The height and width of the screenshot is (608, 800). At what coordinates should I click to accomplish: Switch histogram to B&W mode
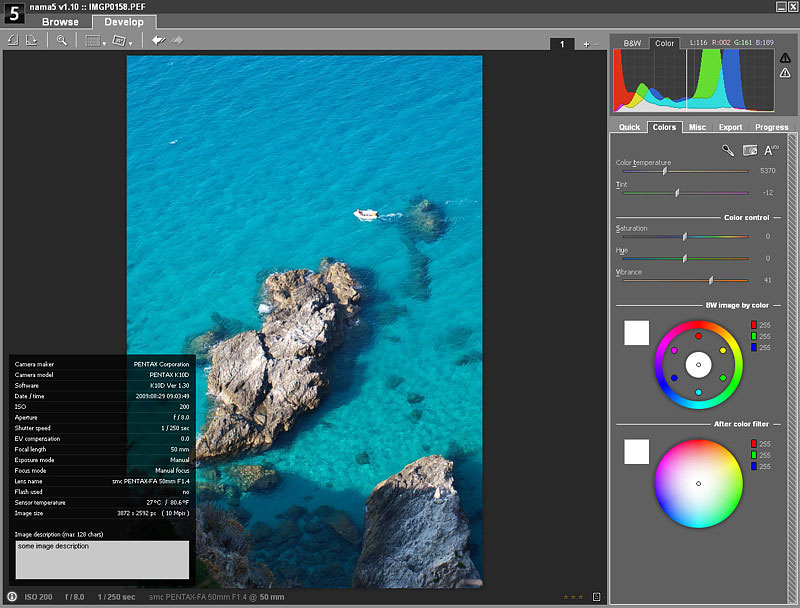[x=632, y=44]
